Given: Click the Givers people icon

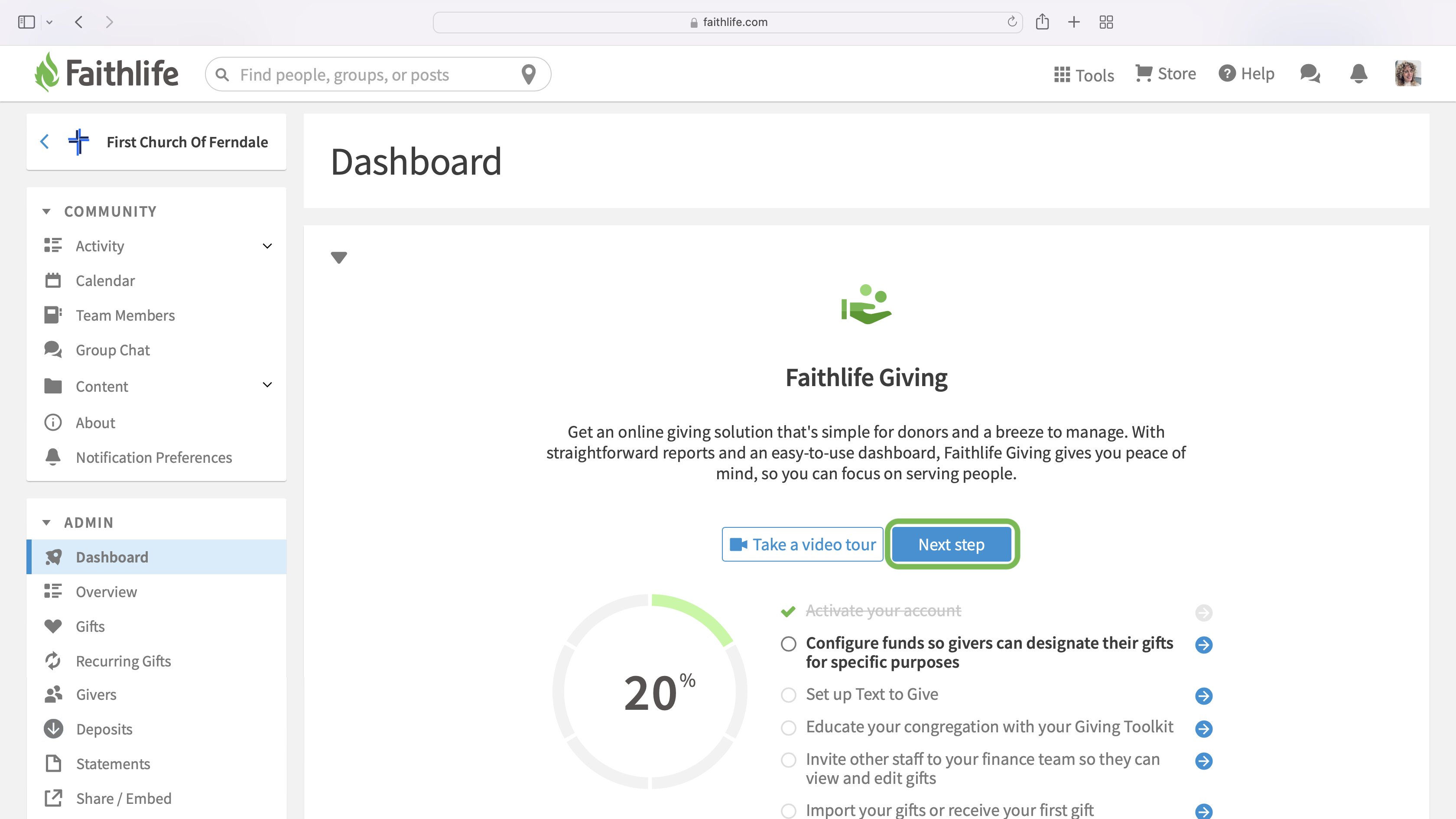Looking at the screenshot, I should [53, 695].
